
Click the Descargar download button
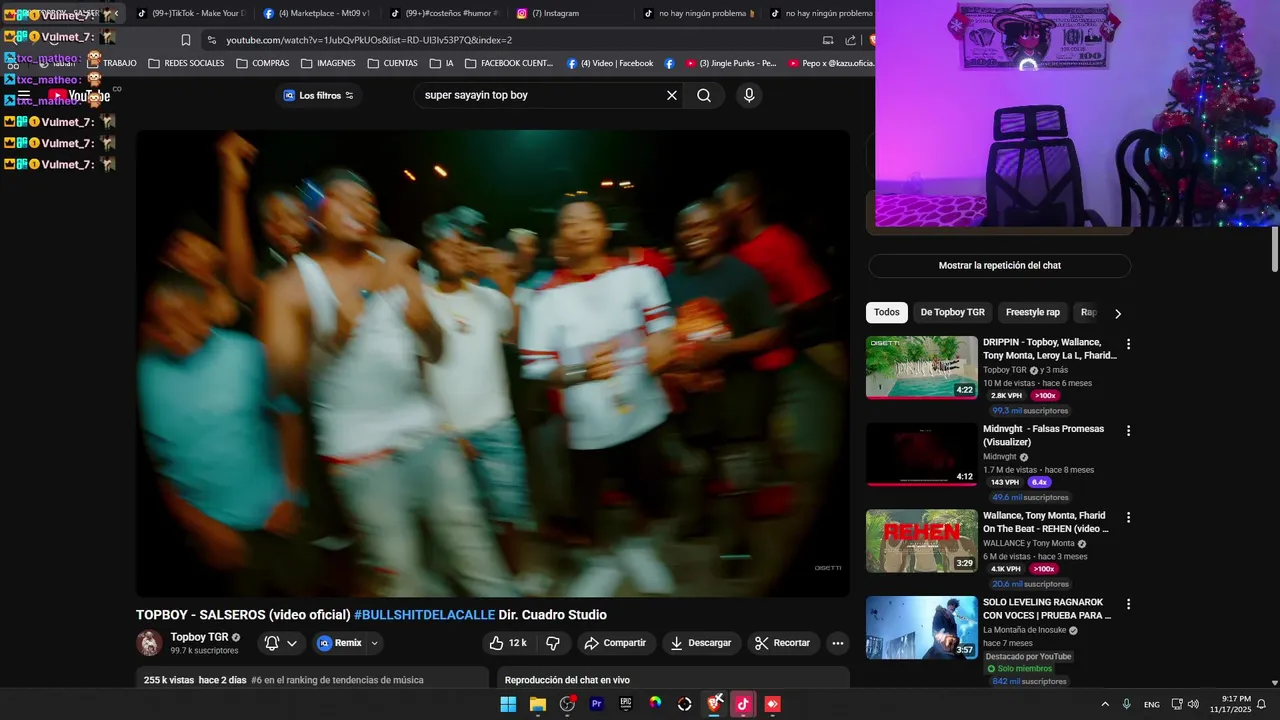(x=700, y=643)
